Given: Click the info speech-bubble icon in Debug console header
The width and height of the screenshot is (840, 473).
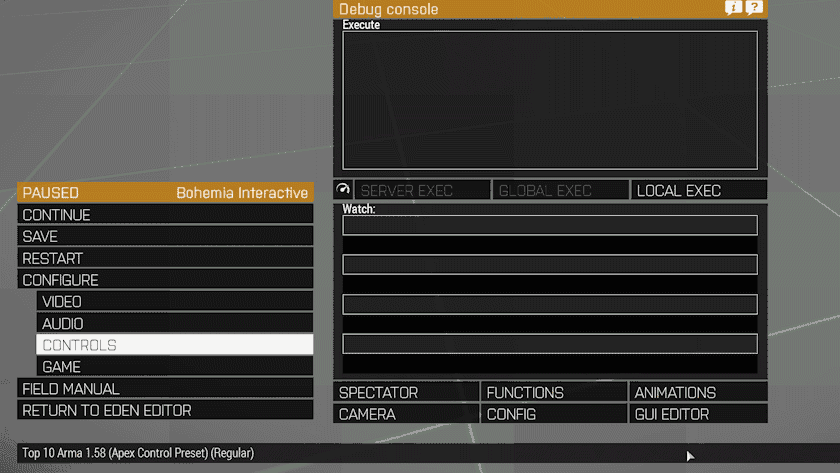Looking at the screenshot, I should click(x=733, y=7).
